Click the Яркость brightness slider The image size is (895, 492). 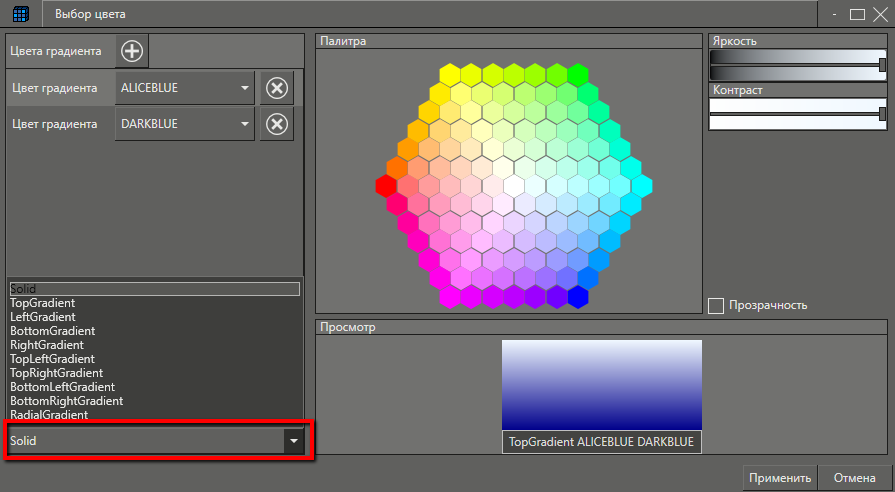click(797, 64)
